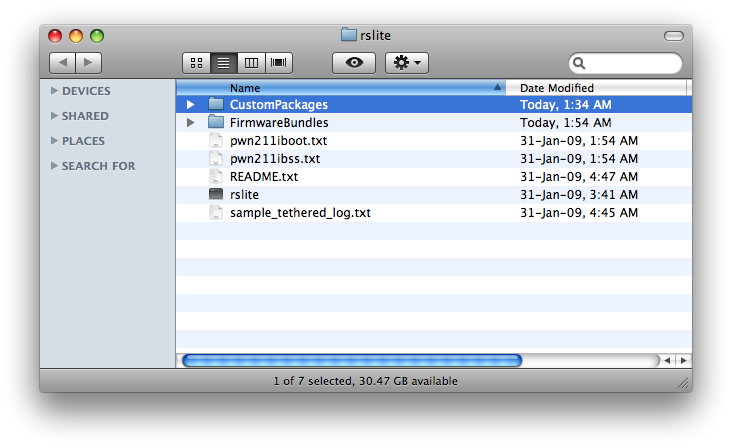Sort by the Date Modified column header
The height and width of the screenshot is (447, 732).
point(595,88)
